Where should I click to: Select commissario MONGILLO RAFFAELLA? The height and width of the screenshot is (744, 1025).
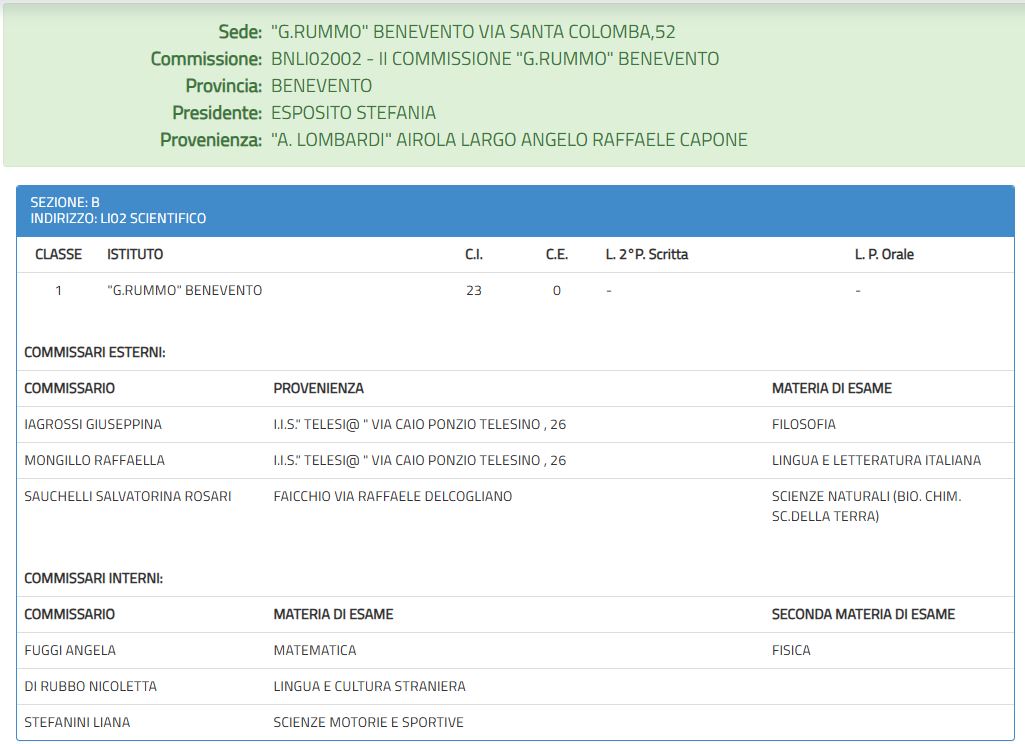coord(94,460)
